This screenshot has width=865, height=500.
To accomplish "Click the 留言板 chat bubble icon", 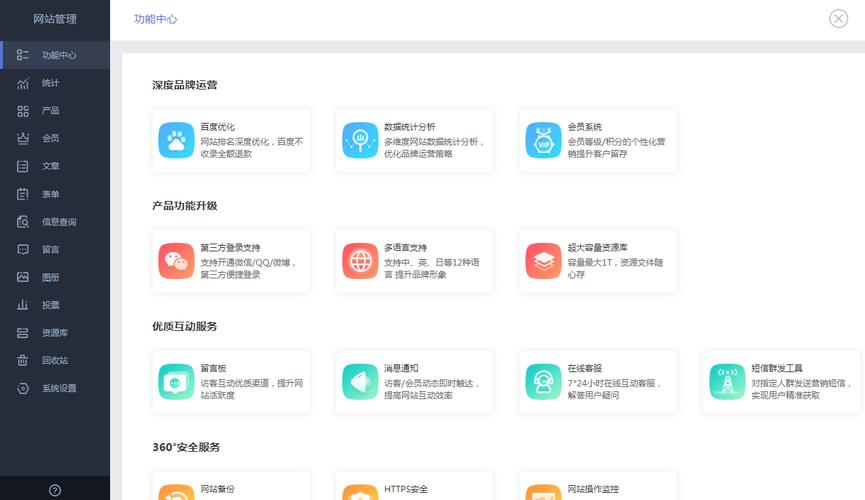I will click(176, 381).
